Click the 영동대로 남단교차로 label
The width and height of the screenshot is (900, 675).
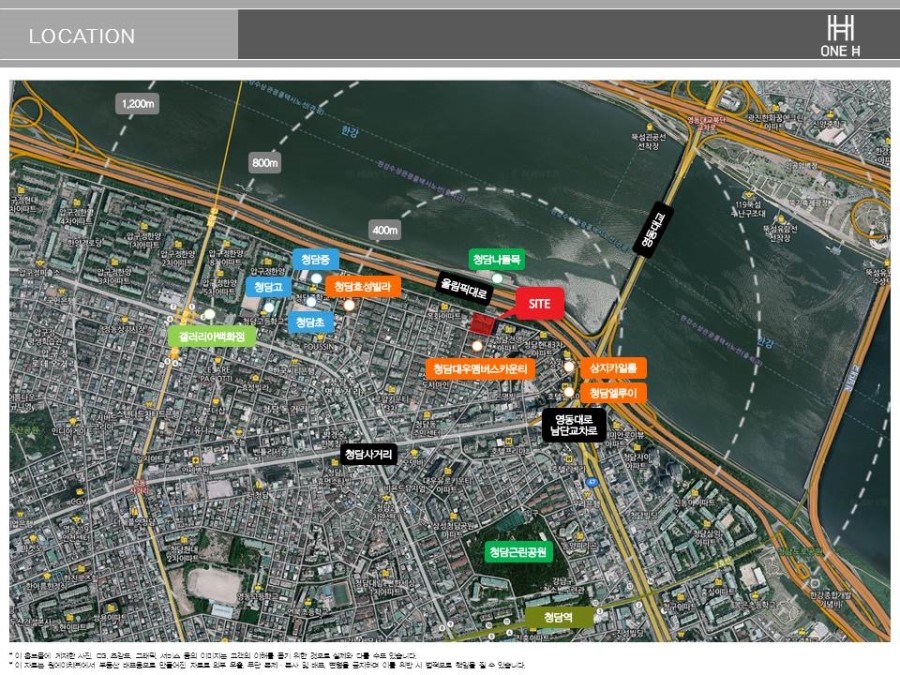(574, 425)
